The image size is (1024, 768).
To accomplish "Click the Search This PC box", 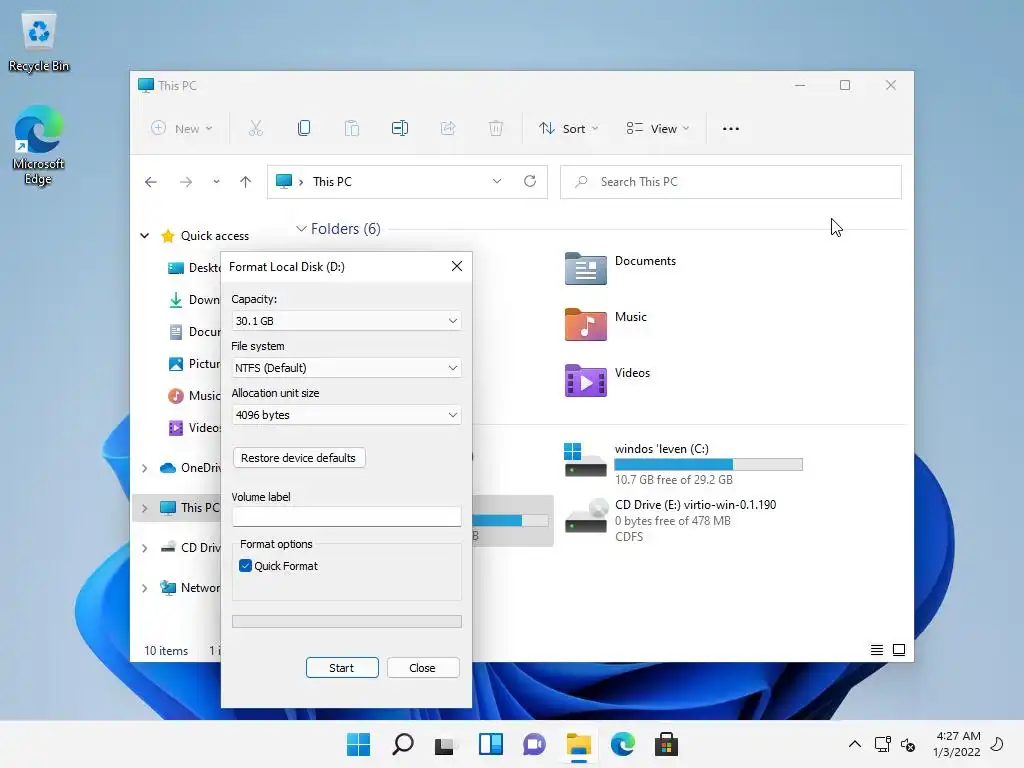I will coord(731,182).
